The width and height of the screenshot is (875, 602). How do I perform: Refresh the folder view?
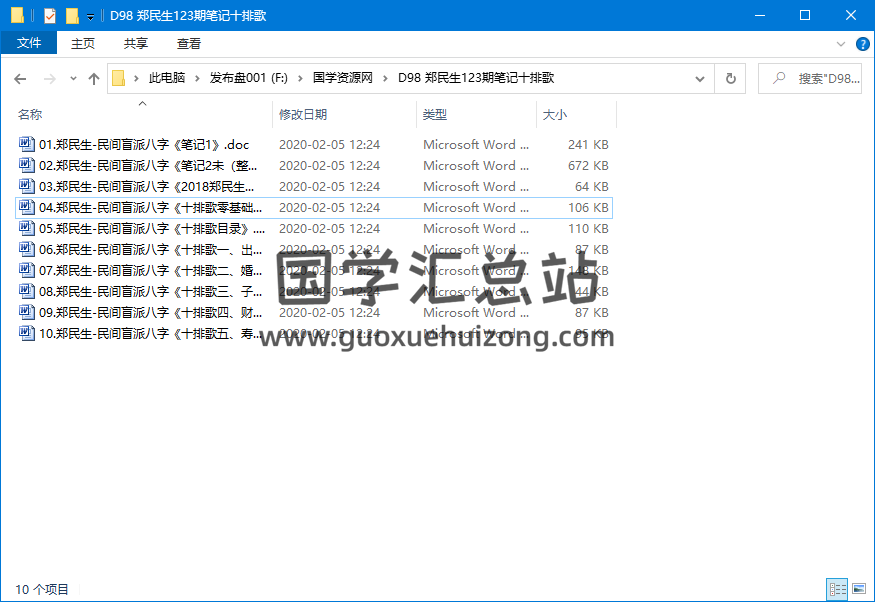coord(730,79)
